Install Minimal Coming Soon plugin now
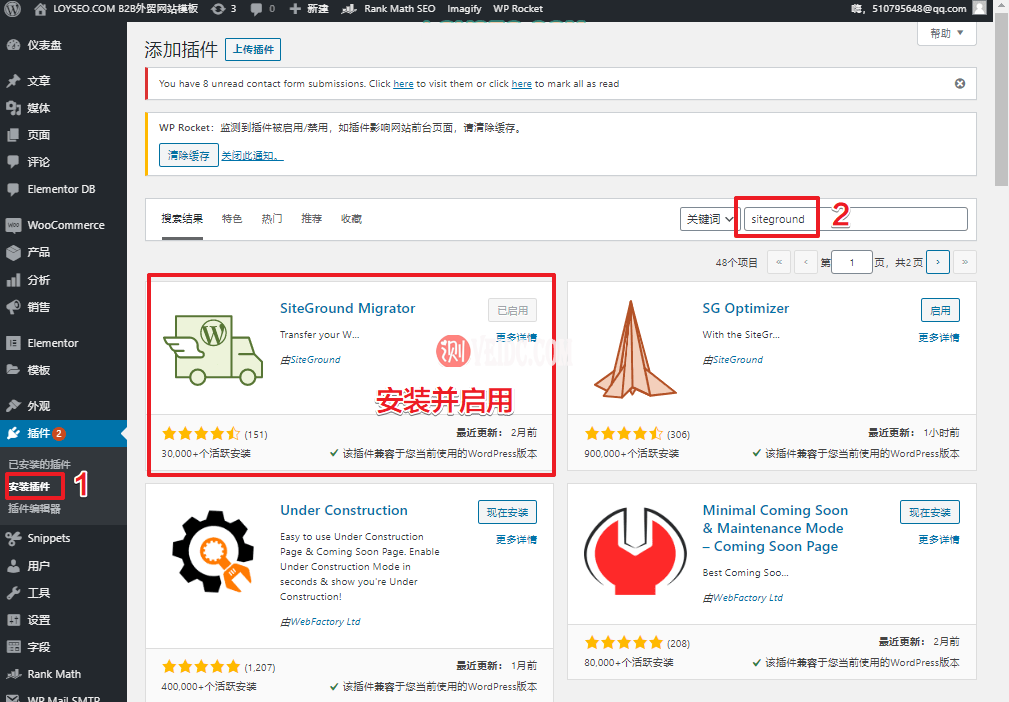Viewport: 1009px width, 702px height. [930, 512]
